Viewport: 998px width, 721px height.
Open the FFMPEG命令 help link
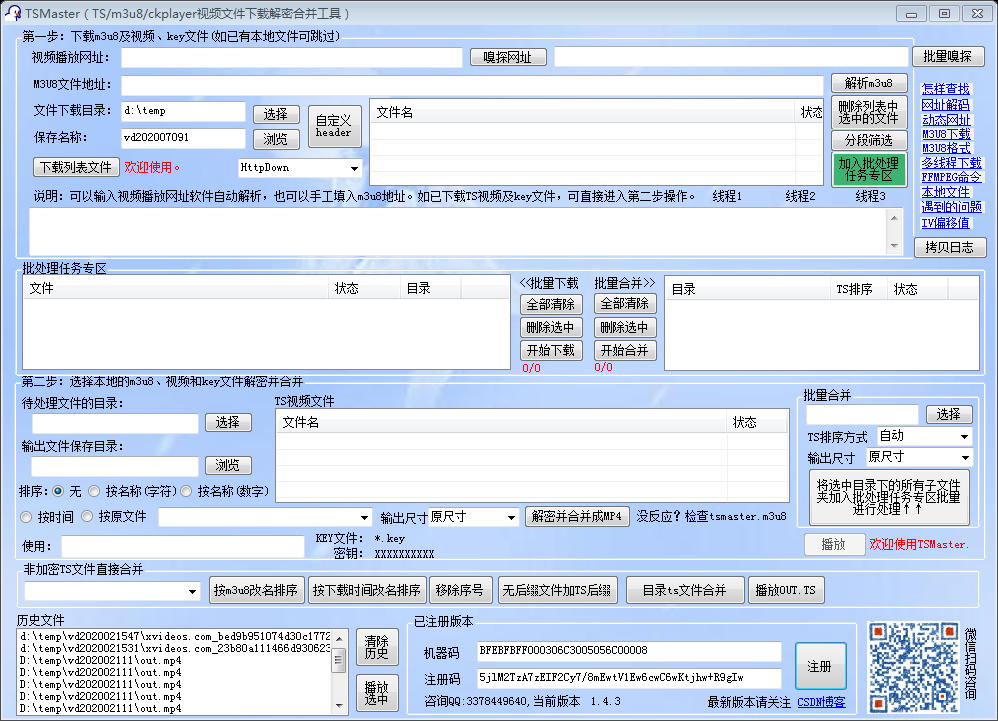coord(951,177)
